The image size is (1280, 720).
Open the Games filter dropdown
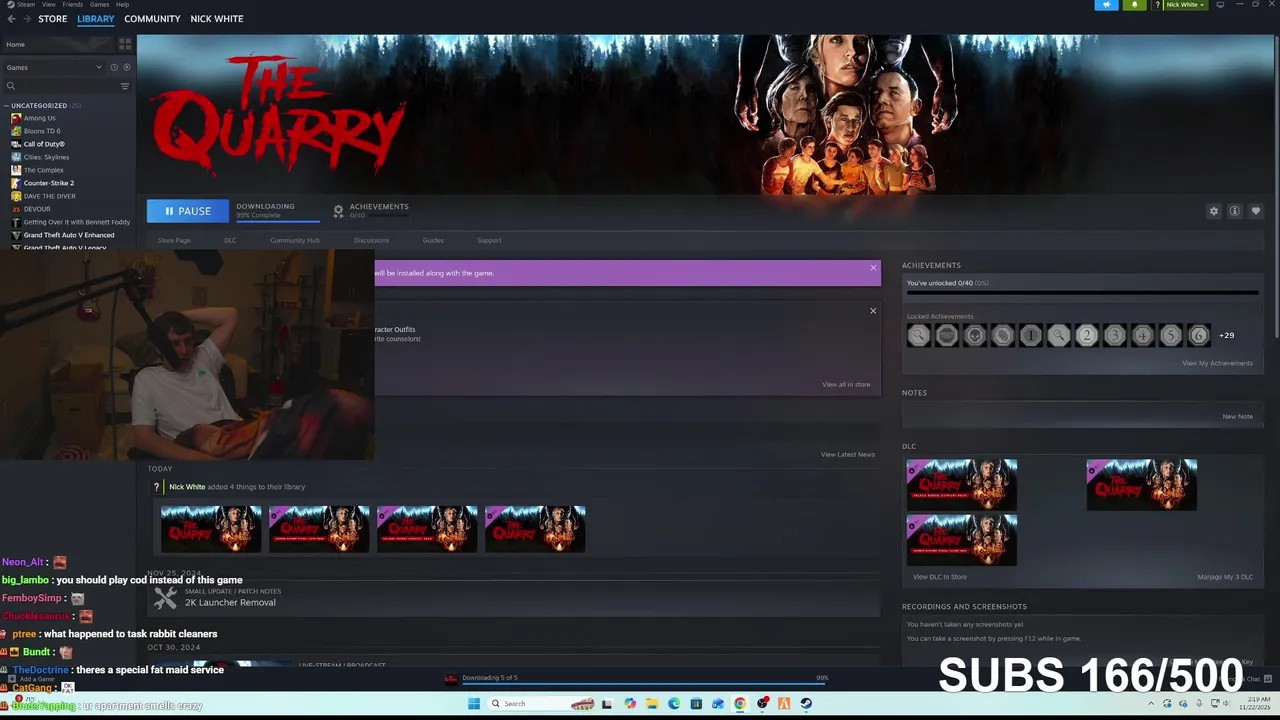55,67
